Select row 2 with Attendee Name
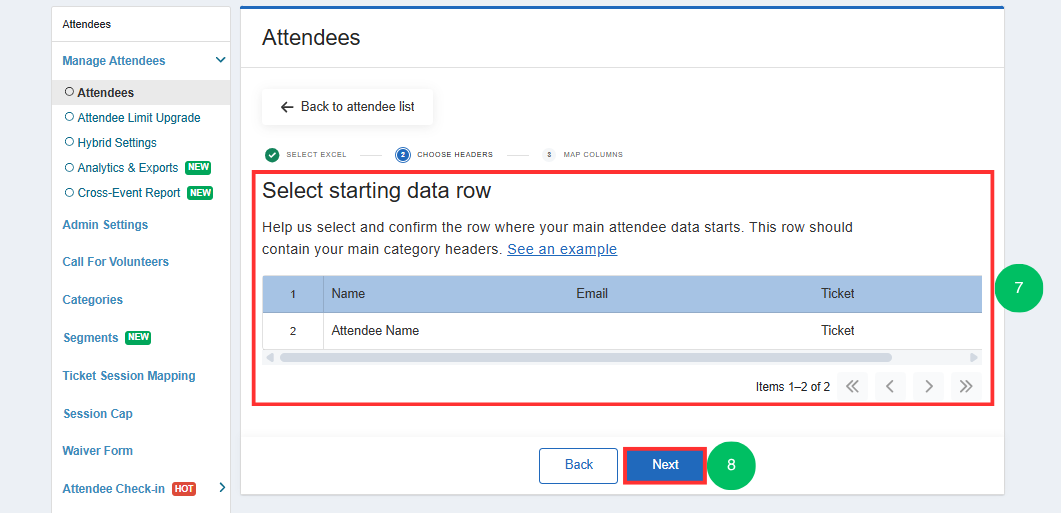The width and height of the screenshot is (1061, 513). tap(622, 331)
